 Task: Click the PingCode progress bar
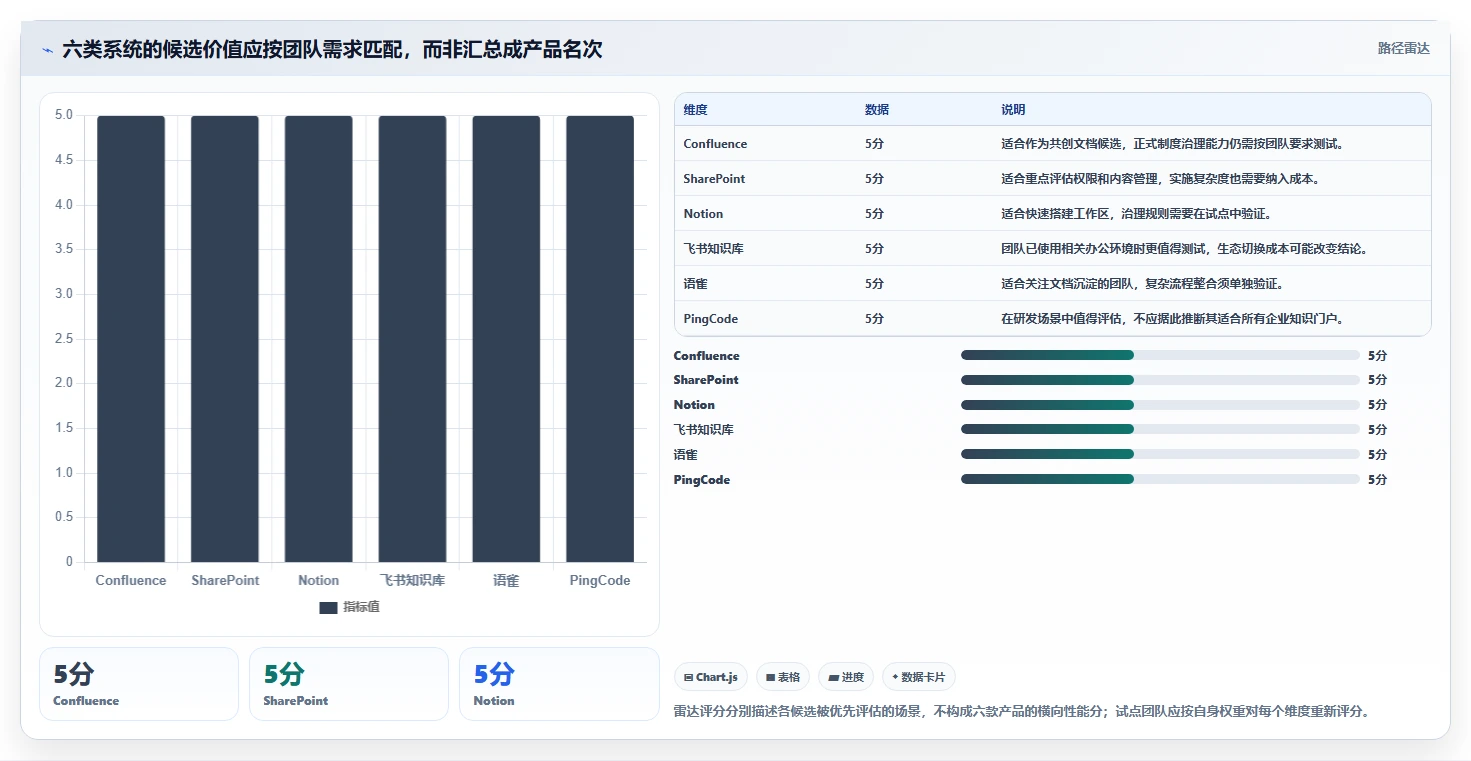(1160, 479)
